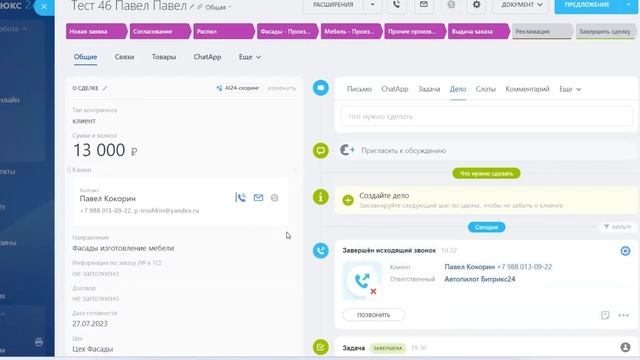Click the green plus Создайте дело icon
The image size is (640, 360).
(348, 200)
